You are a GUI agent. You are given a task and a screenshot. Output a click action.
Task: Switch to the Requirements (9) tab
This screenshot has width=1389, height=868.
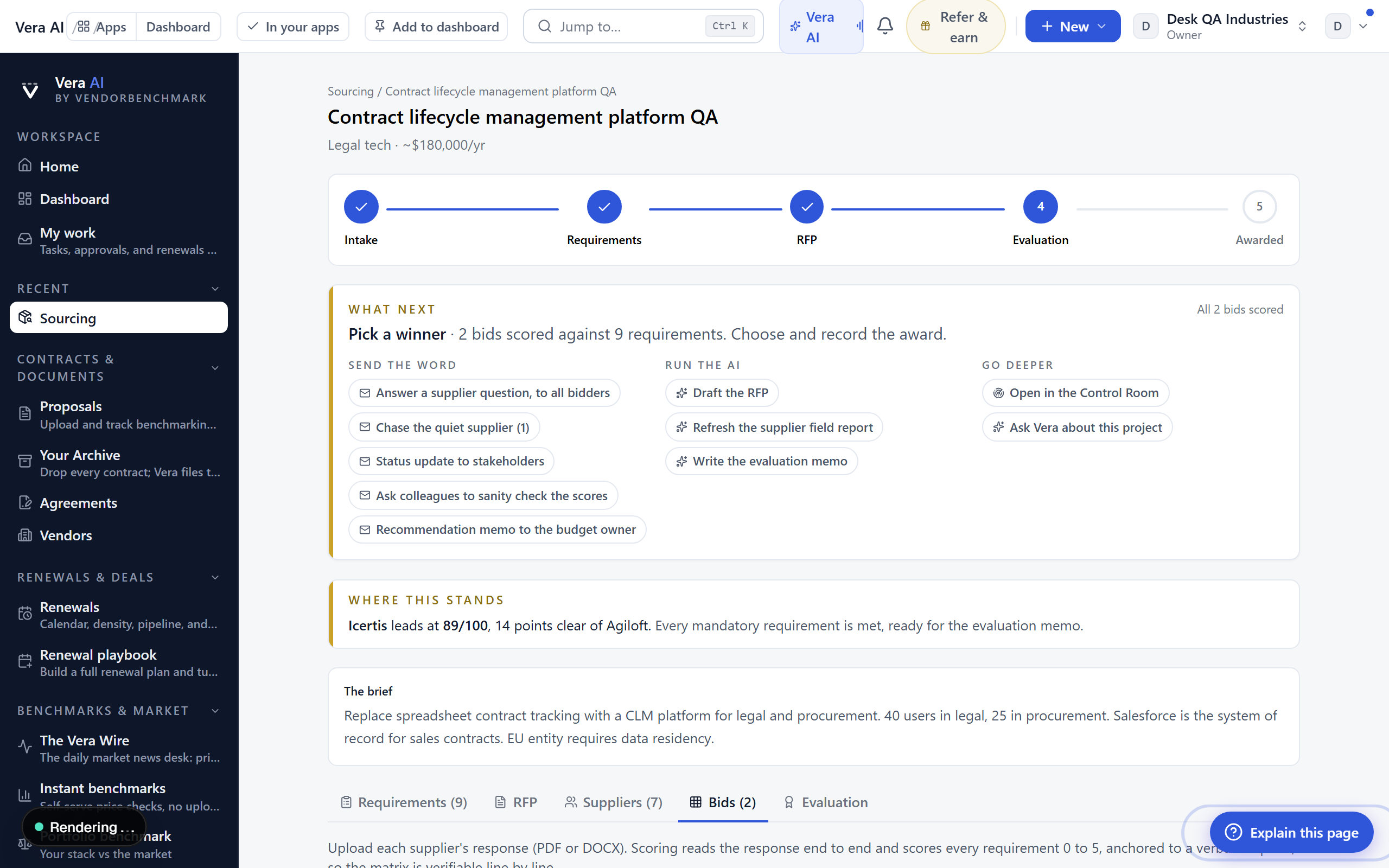click(x=404, y=802)
